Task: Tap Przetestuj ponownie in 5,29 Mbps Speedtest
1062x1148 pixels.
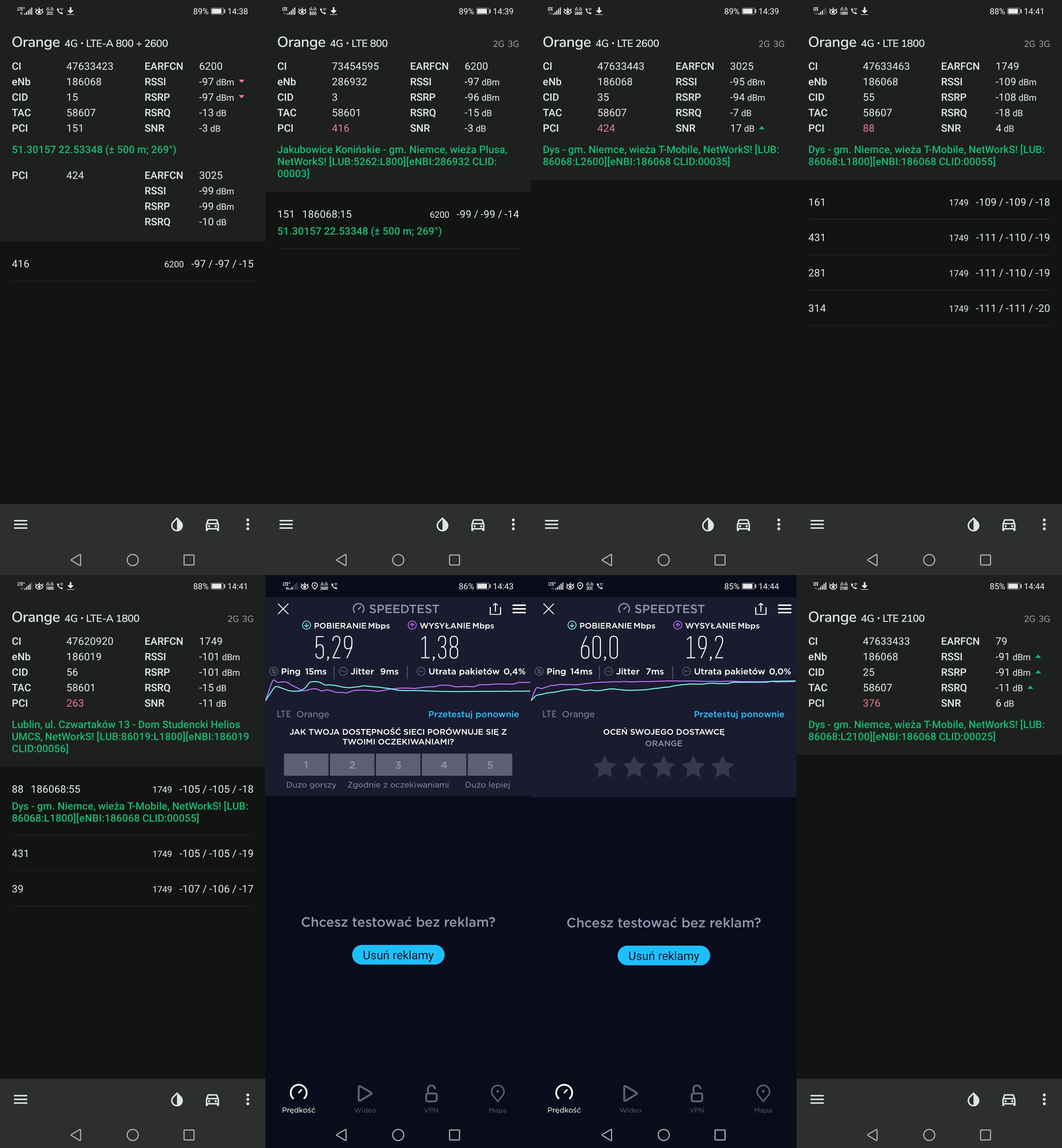Action: pyautogui.click(x=473, y=714)
